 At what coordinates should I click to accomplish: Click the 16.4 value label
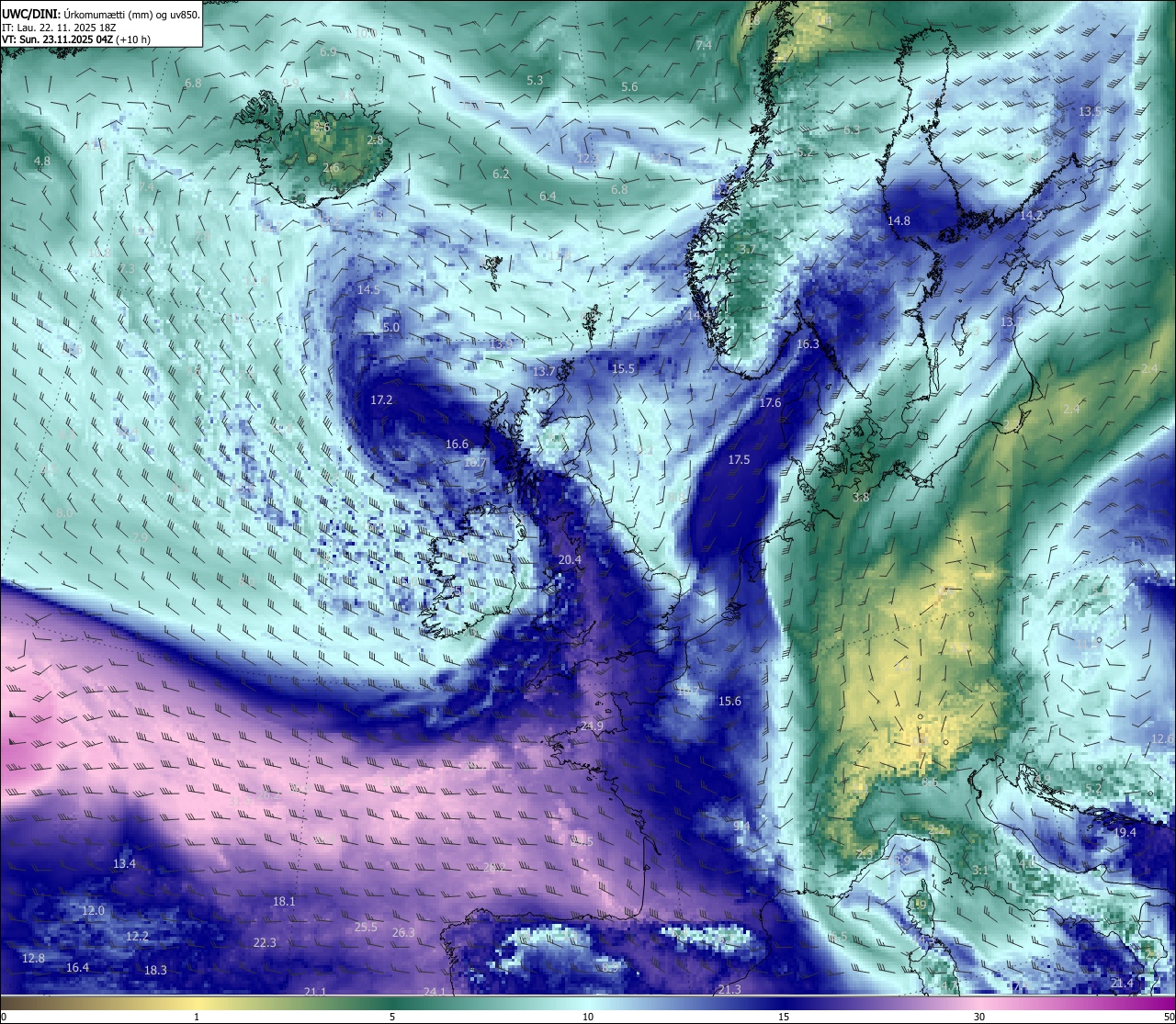[x=77, y=968]
